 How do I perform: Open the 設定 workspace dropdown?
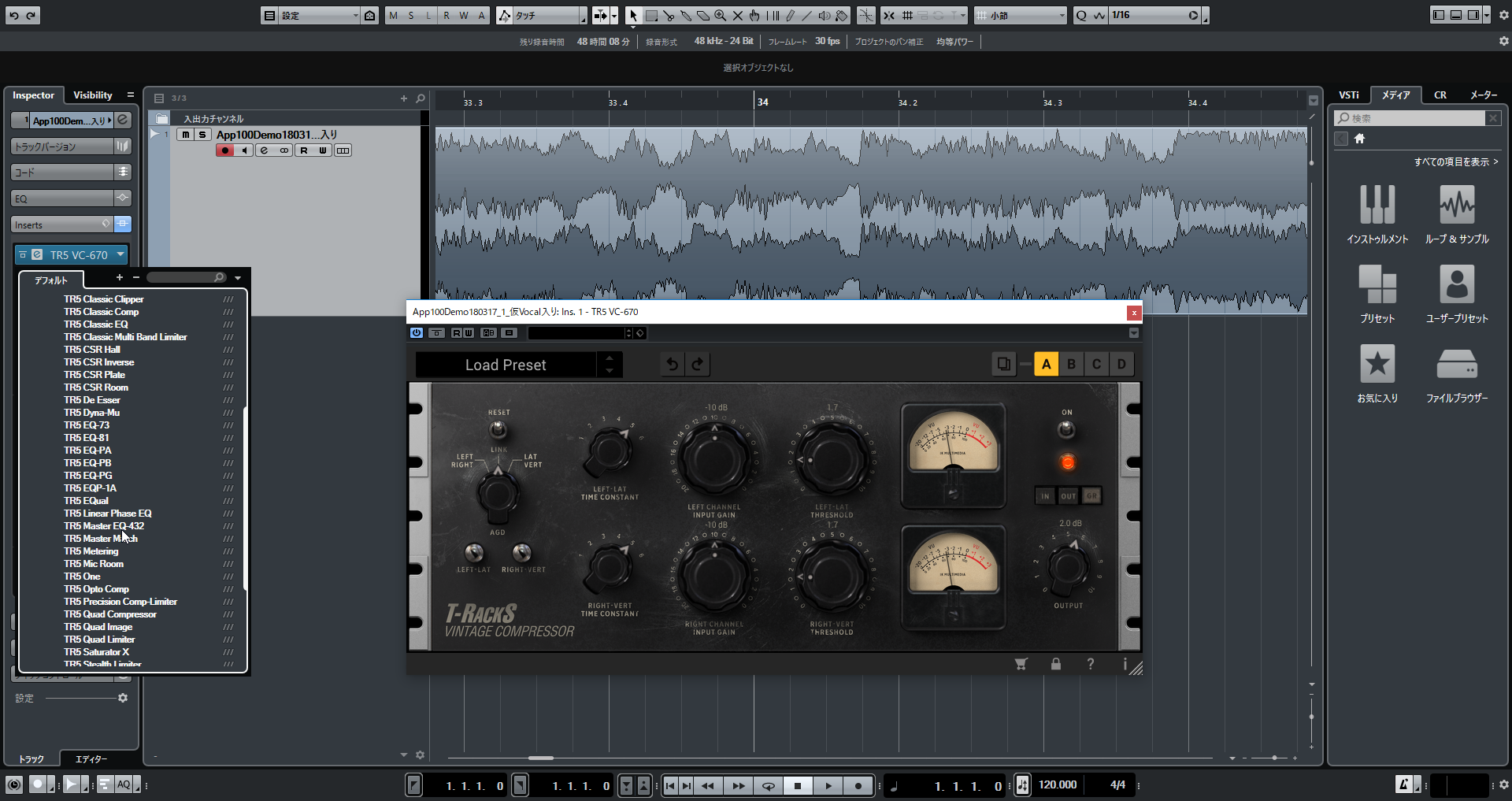[320, 15]
